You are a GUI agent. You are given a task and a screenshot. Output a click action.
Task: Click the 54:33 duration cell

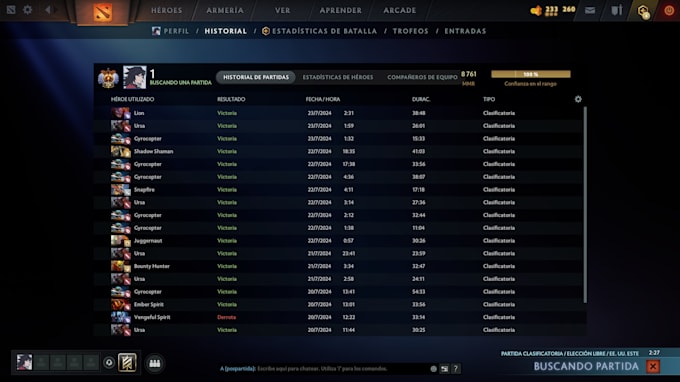[418, 292]
